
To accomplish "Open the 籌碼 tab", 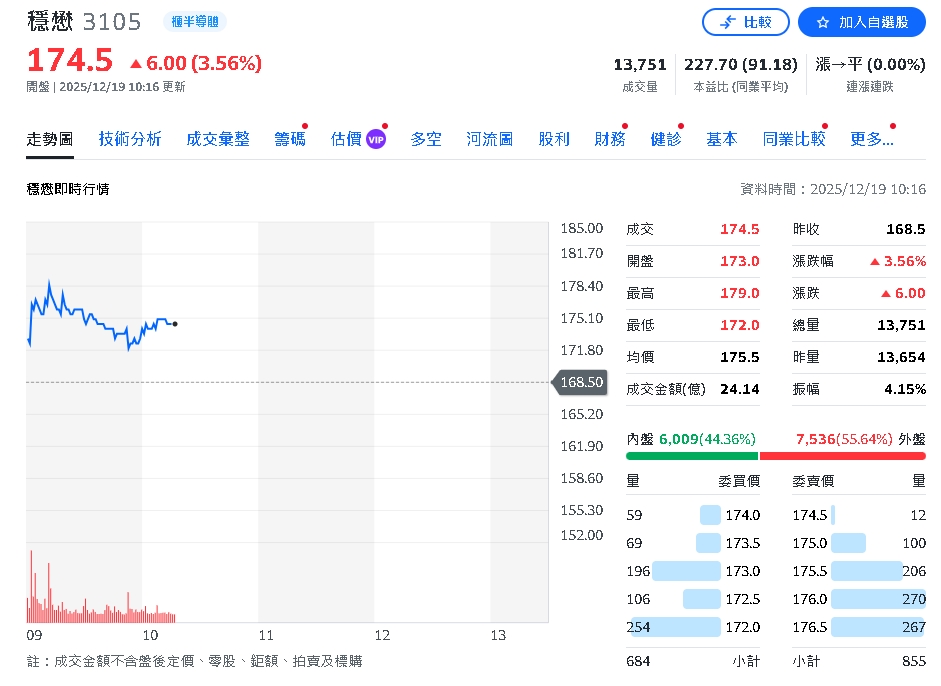I will pos(288,139).
